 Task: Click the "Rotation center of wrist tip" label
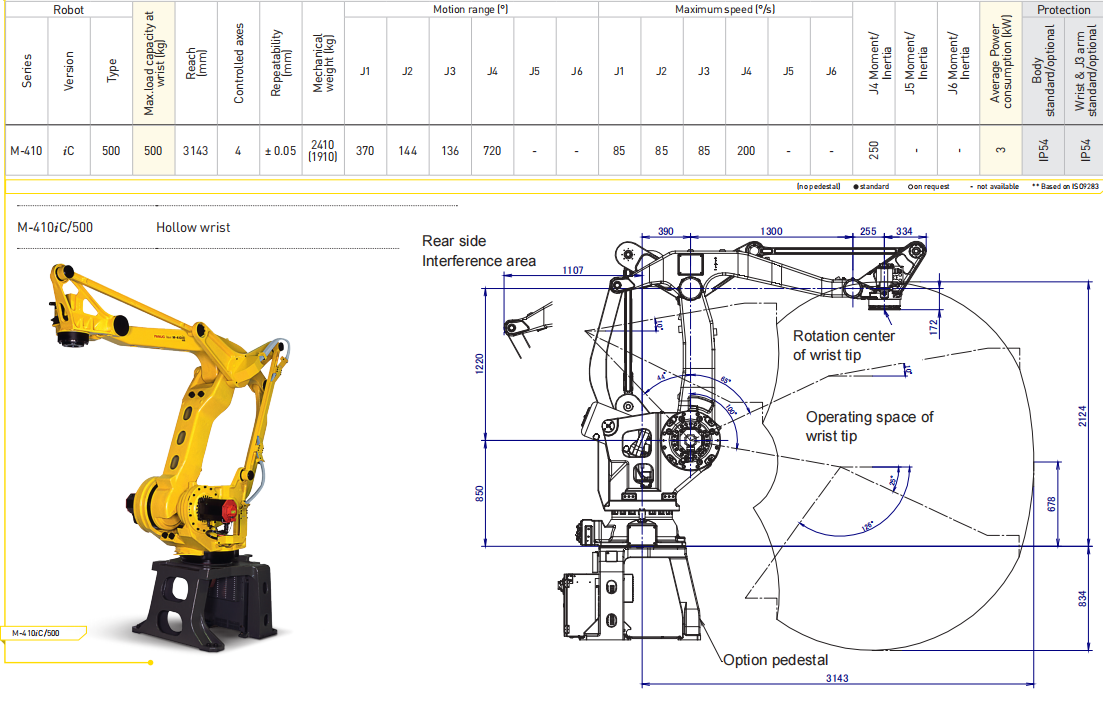pyautogui.click(x=843, y=346)
